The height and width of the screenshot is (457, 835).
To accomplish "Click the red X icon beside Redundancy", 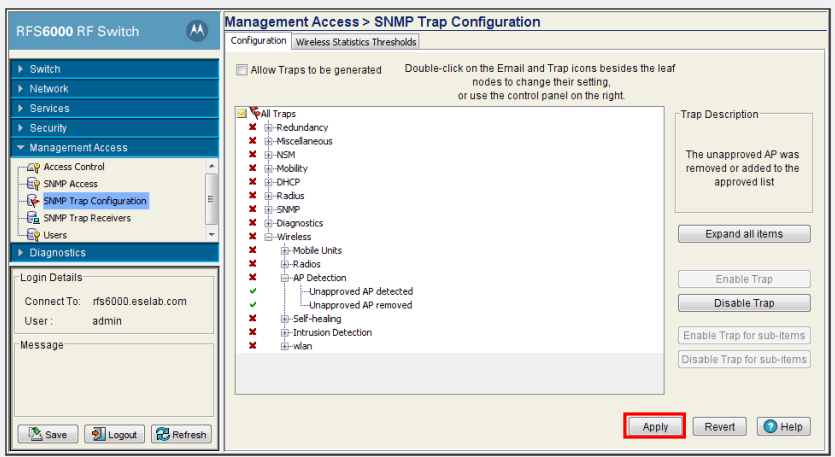I will click(253, 127).
